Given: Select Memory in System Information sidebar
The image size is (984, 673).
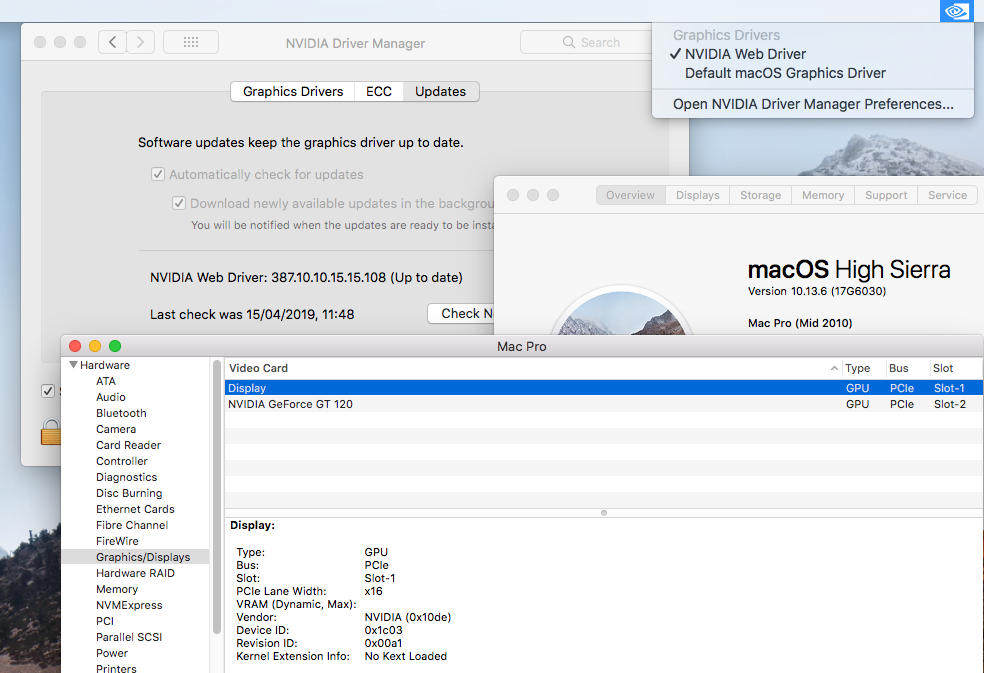Looking at the screenshot, I should pos(117,589).
